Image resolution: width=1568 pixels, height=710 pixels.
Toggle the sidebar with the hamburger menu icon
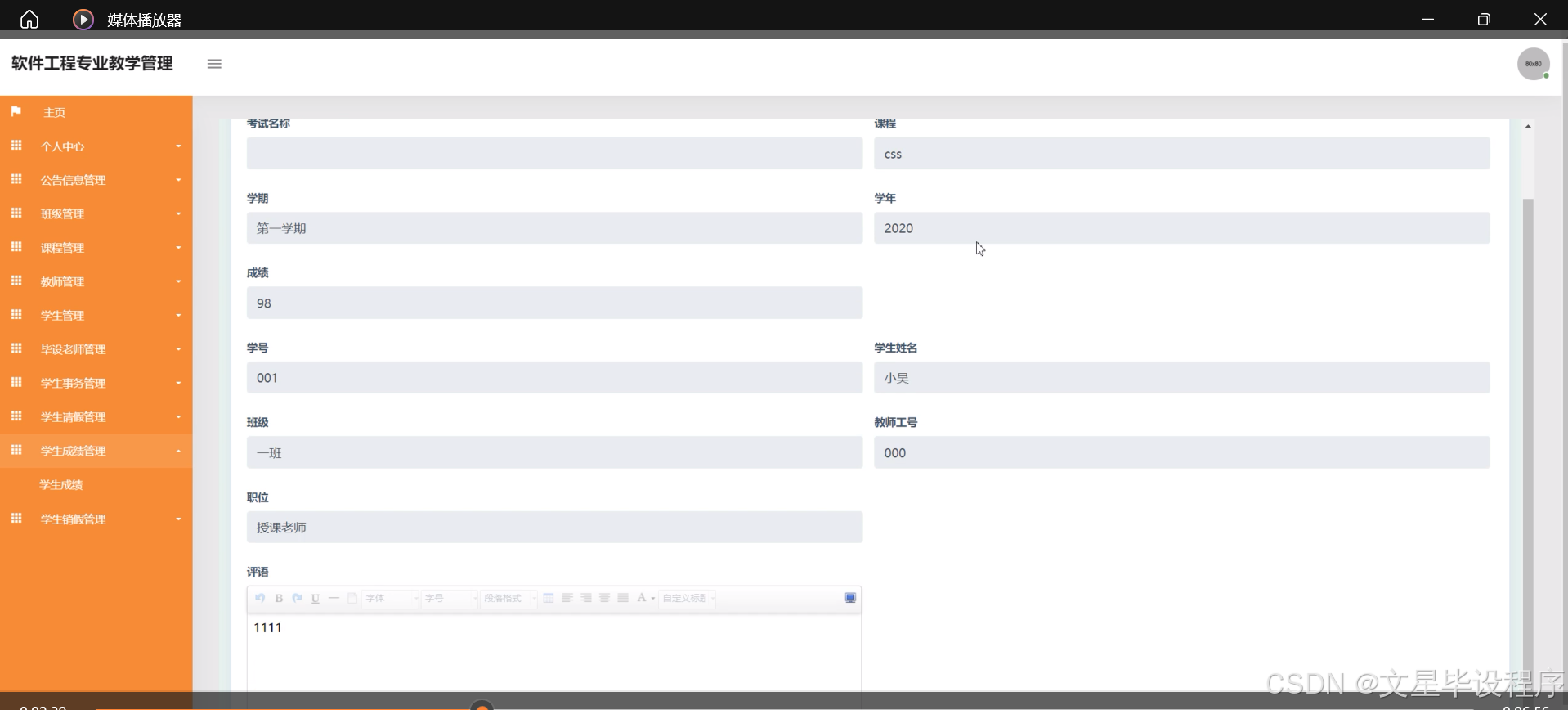(214, 64)
